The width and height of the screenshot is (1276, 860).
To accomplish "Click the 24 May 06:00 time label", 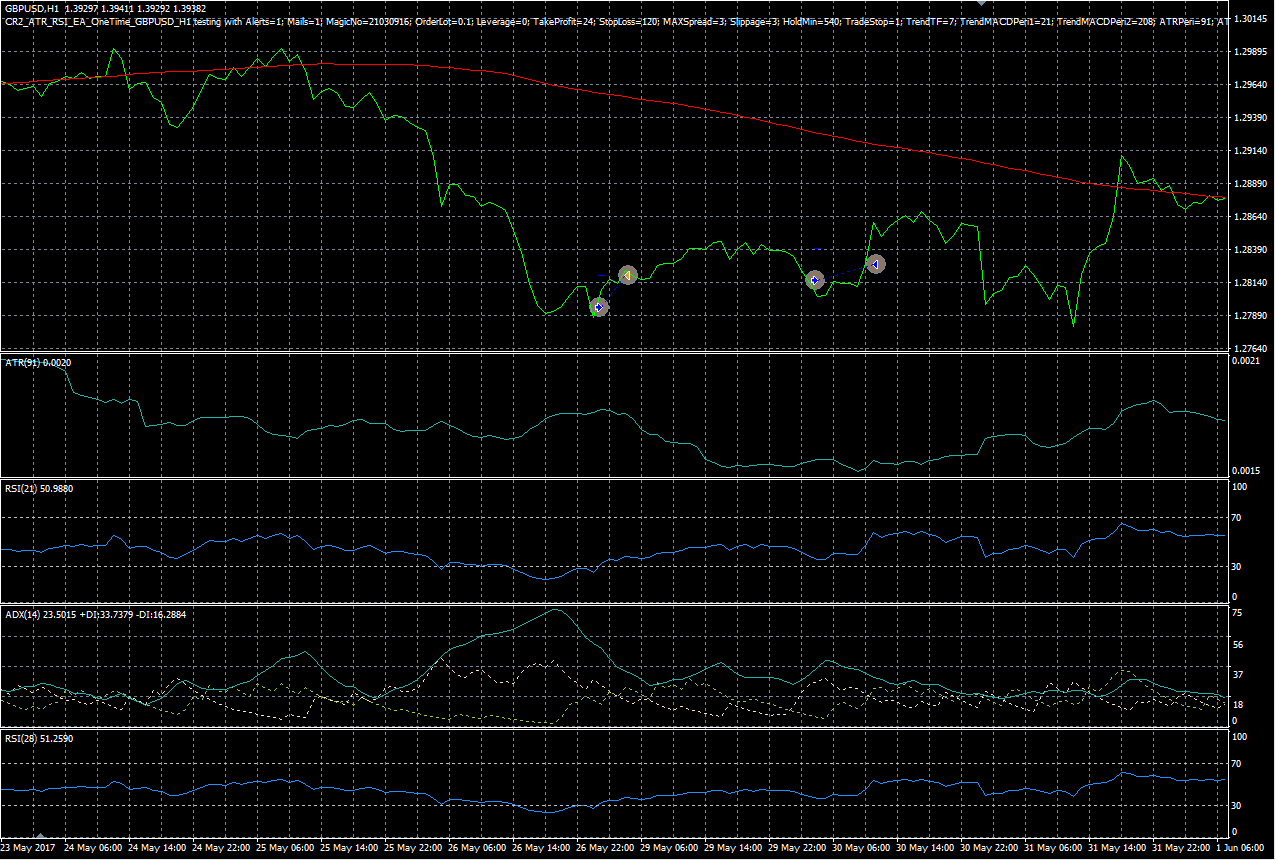I will click(93, 847).
